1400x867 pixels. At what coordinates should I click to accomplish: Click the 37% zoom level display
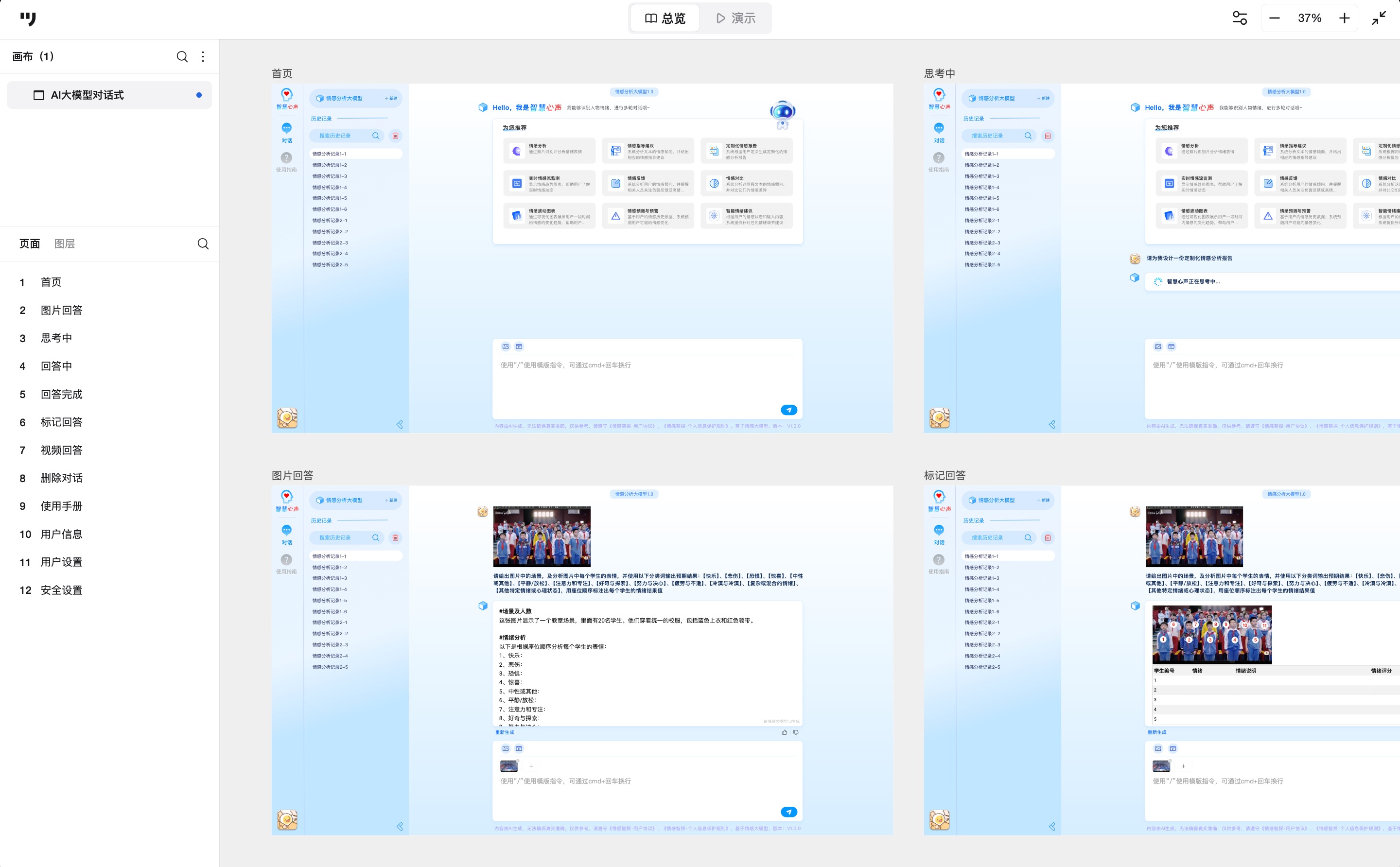pyautogui.click(x=1310, y=18)
